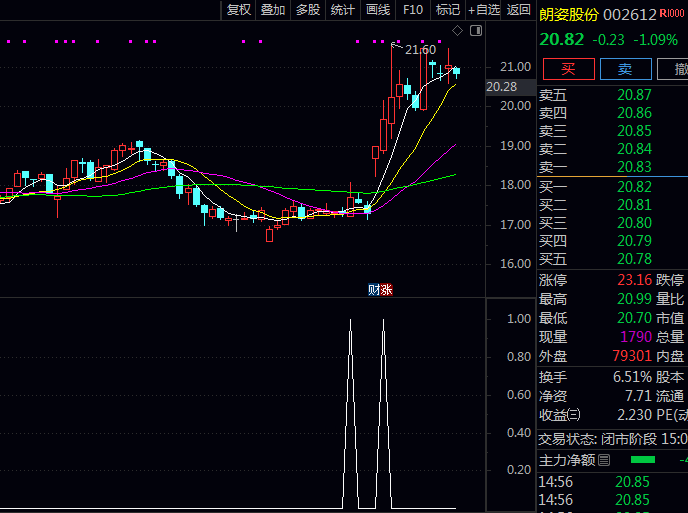This screenshot has width=688, height=513.
Task: Select stock code 002612
Action: (x=630, y=15)
